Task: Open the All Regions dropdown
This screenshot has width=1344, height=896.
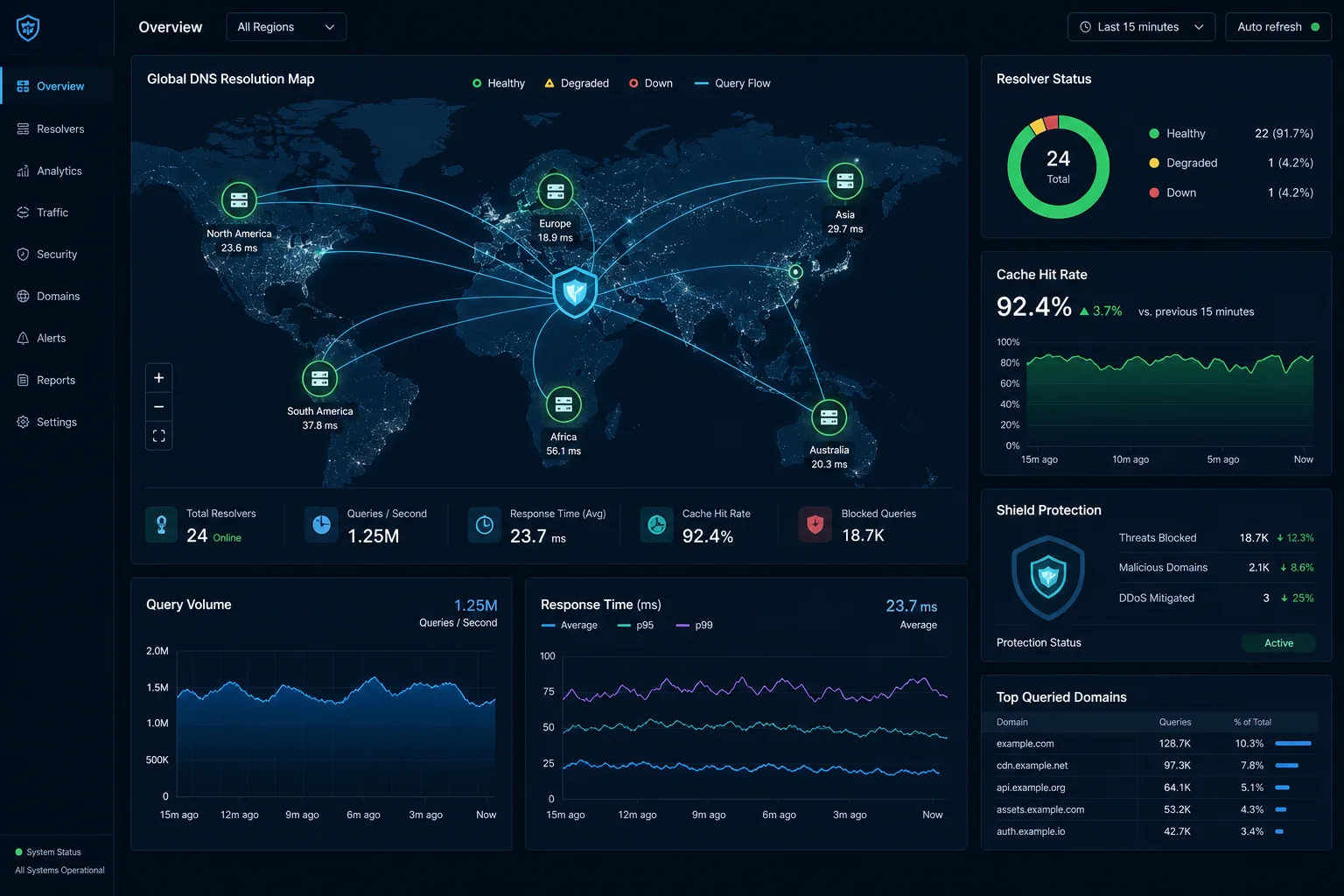Action: coord(286,27)
